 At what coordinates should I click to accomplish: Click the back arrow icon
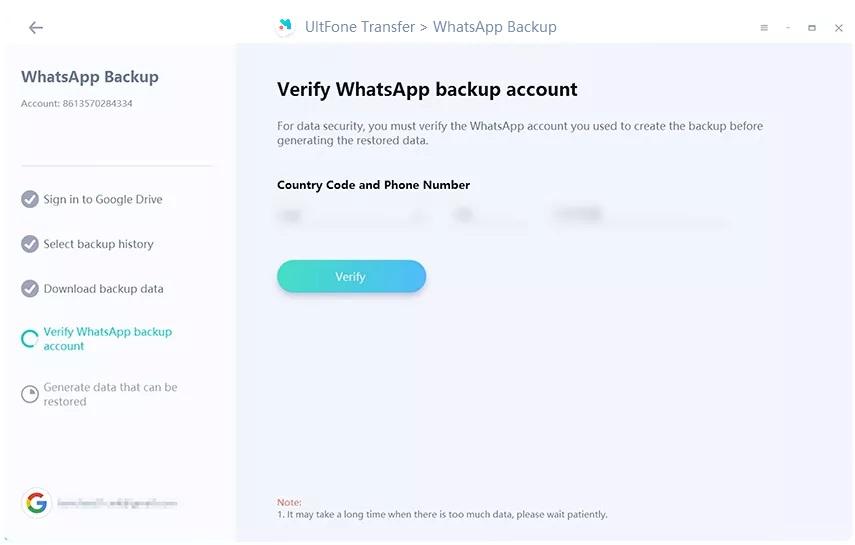[36, 28]
